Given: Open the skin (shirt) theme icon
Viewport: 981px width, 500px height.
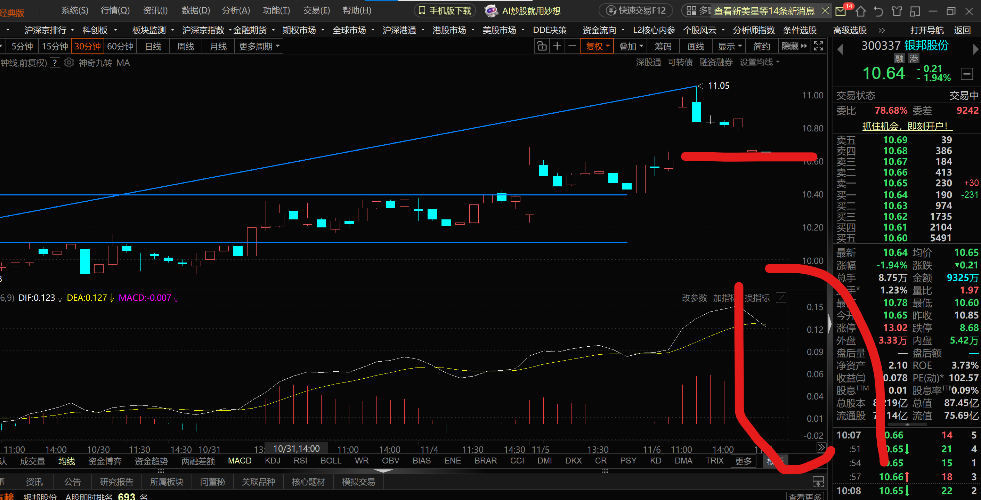Looking at the screenshot, I should 897,11.
